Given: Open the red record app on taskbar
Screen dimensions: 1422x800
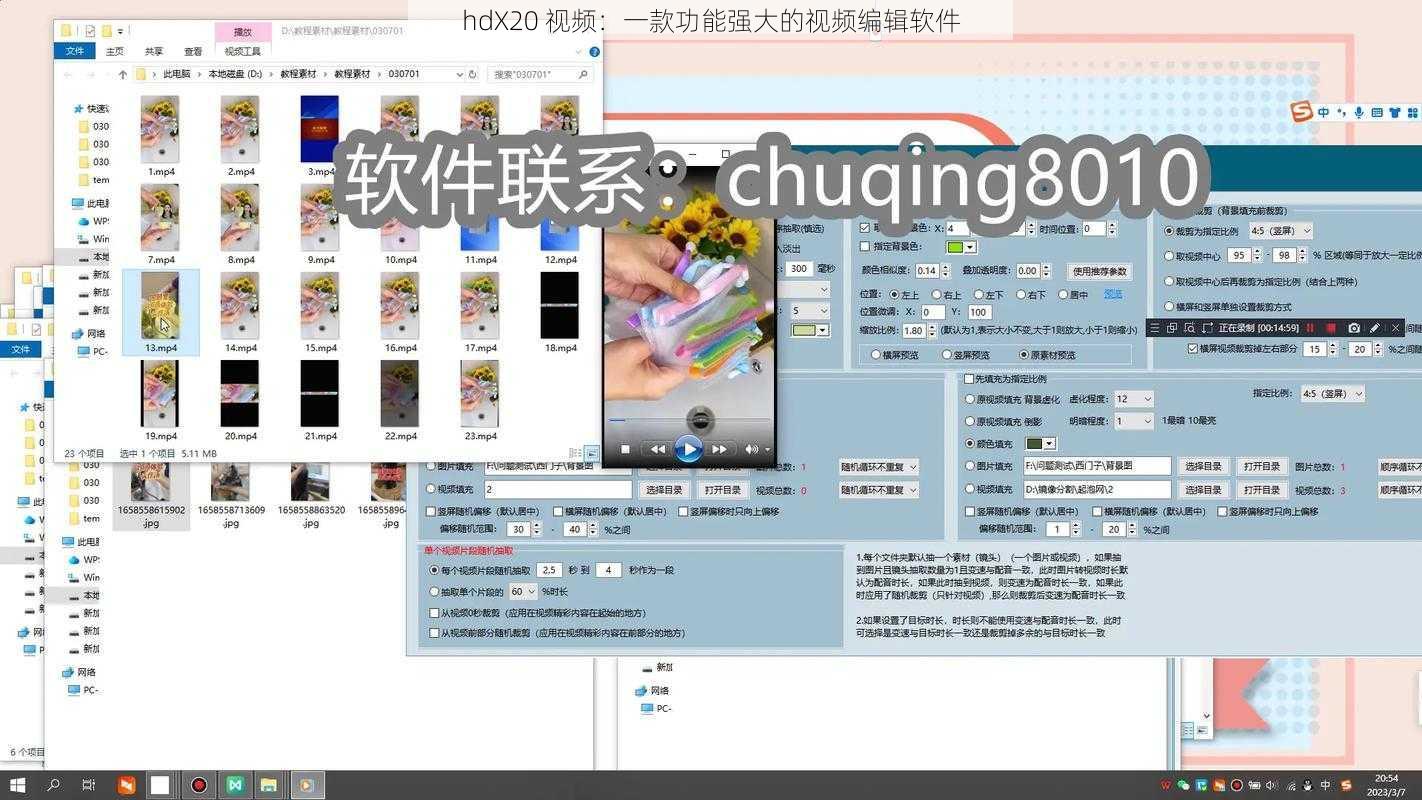Looking at the screenshot, I should coord(198,785).
